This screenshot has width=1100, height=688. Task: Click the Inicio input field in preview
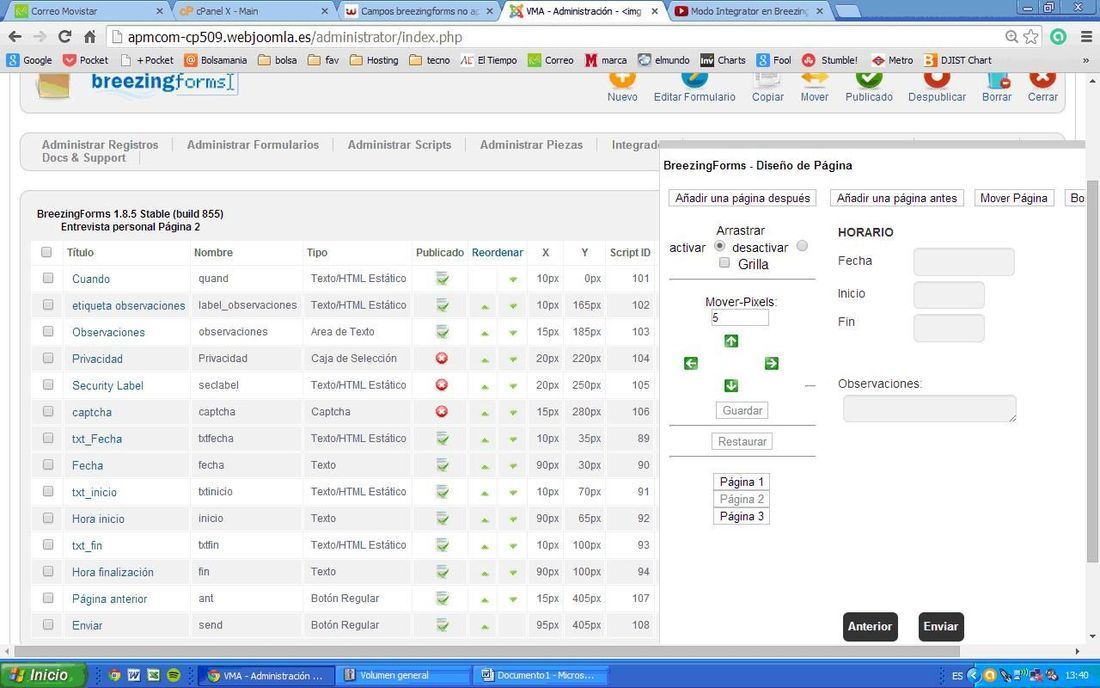coord(948,295)
